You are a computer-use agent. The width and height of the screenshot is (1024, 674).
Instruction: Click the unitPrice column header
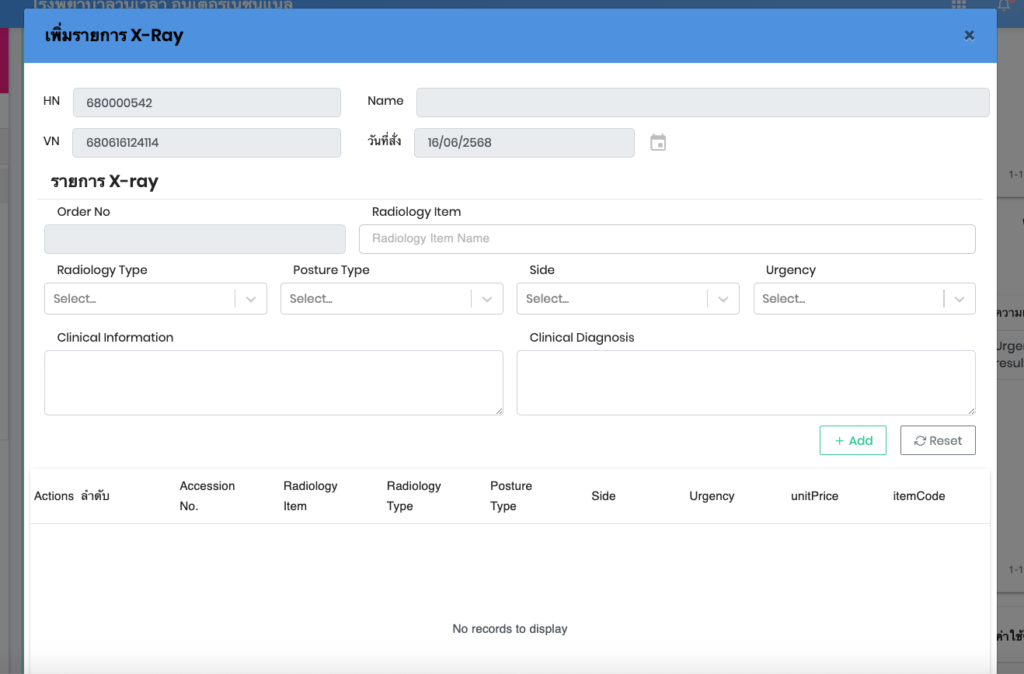(814, 496)
